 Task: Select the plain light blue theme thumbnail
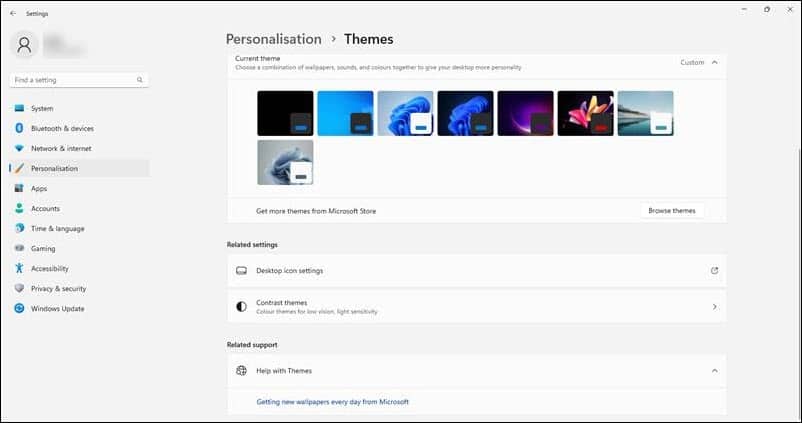pos(345,113)
